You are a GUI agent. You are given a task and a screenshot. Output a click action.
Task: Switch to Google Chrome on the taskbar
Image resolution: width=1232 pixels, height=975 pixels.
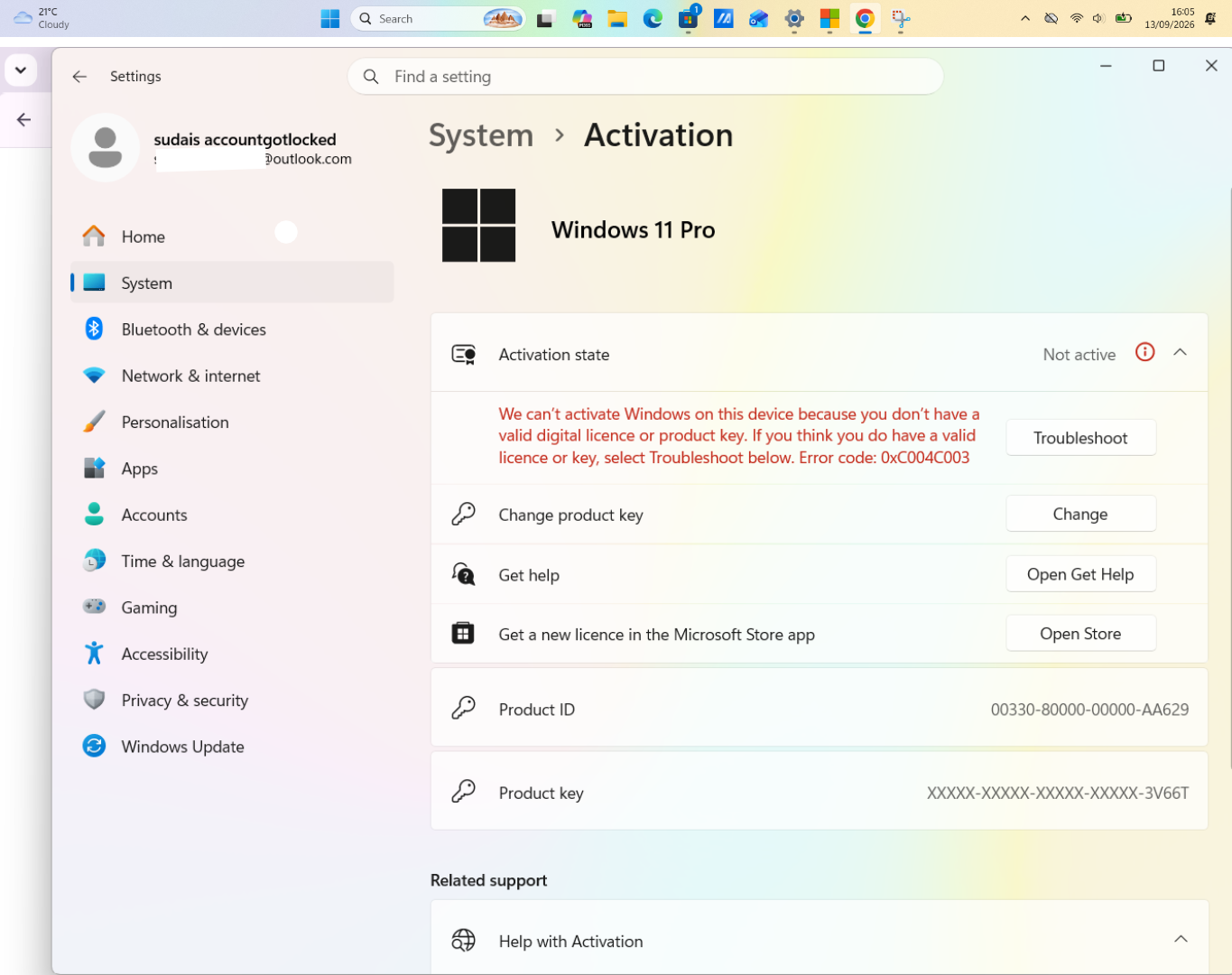click(865, 19)
